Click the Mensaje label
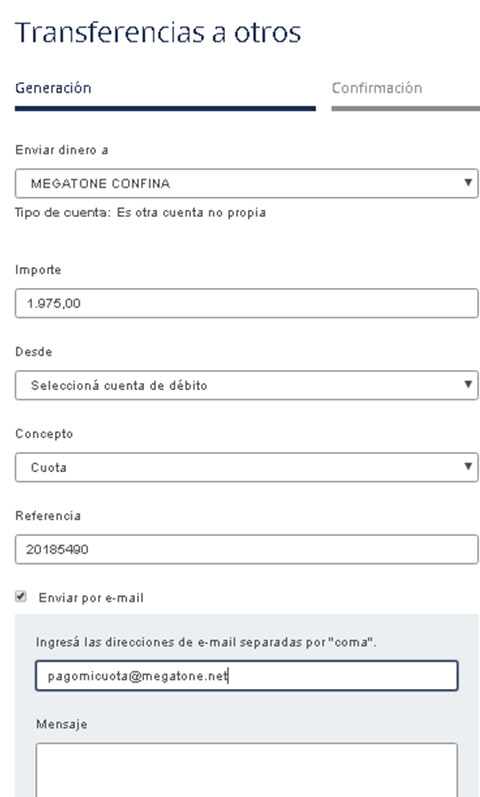 (62, 724)
